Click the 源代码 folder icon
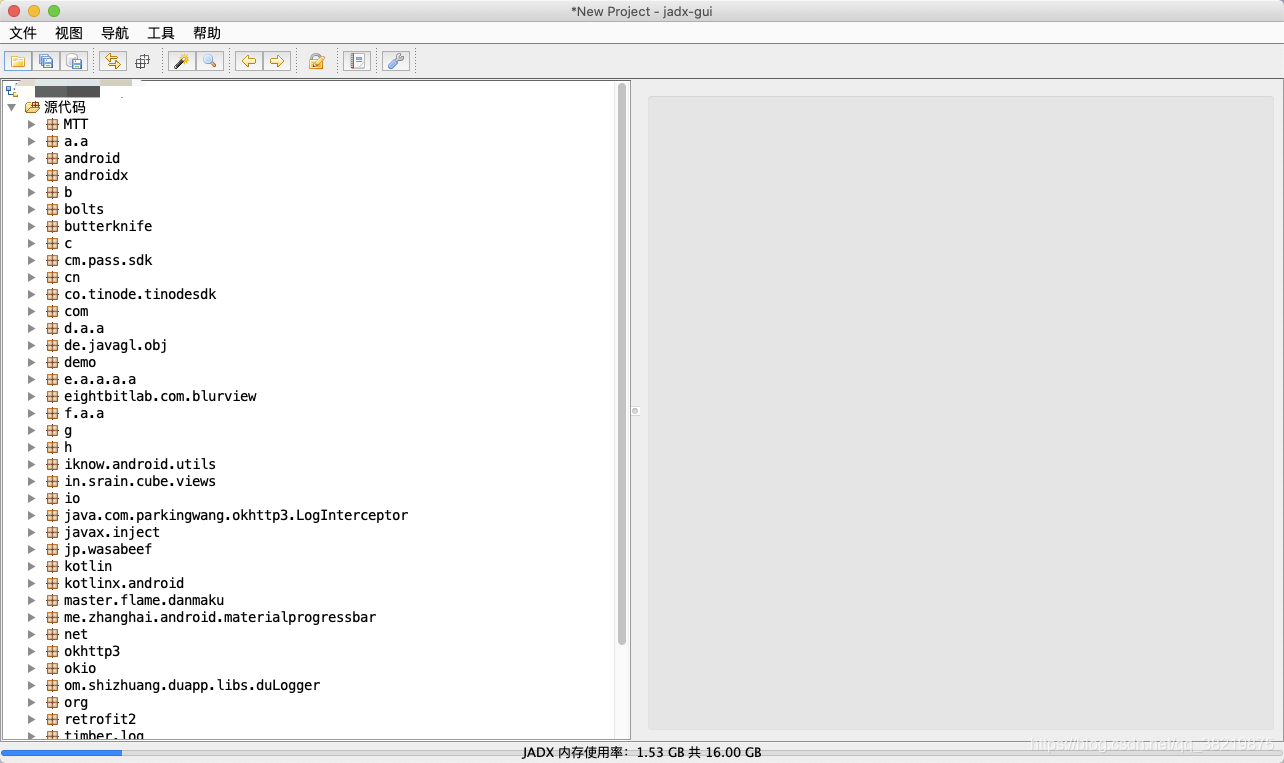Viewport: 1284px width, 763px height. click(32, 107)
